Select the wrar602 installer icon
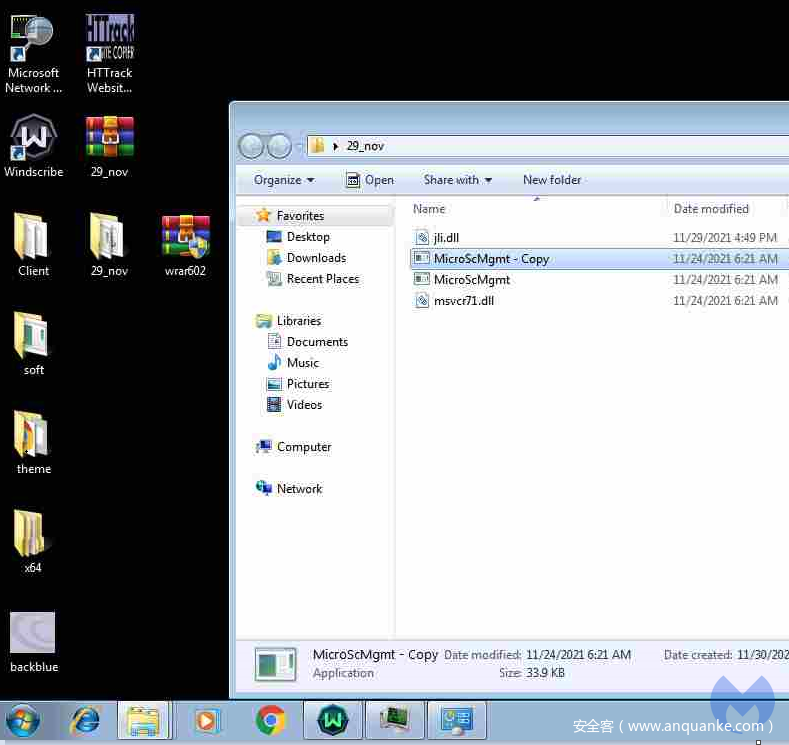The image size is (789, 745). point(185,238)
